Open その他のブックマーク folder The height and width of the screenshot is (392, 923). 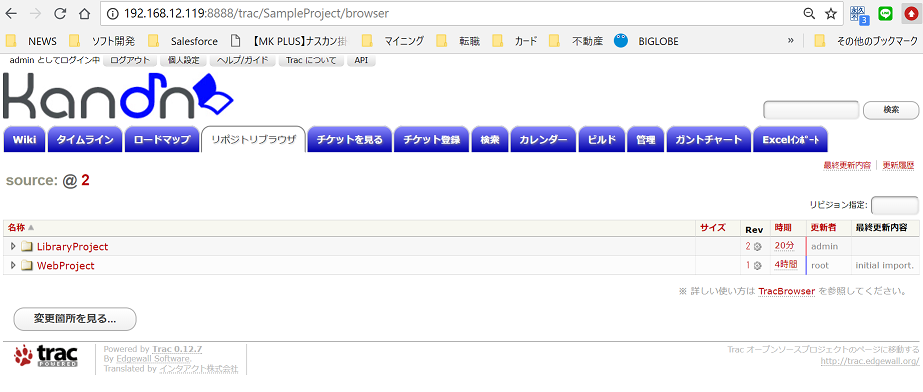pos(866,41)
